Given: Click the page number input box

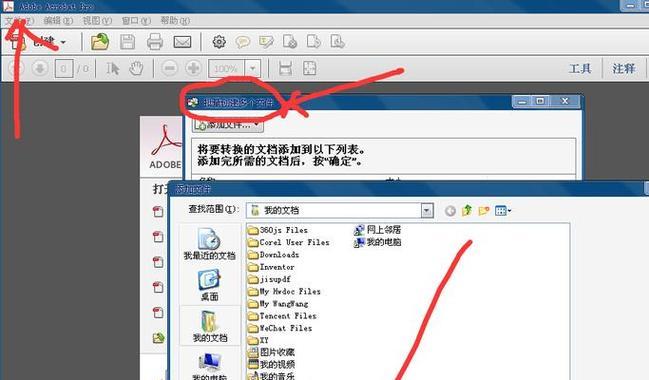Looking at the screenshot, I should pyautogui.click(x=64, y=68).
